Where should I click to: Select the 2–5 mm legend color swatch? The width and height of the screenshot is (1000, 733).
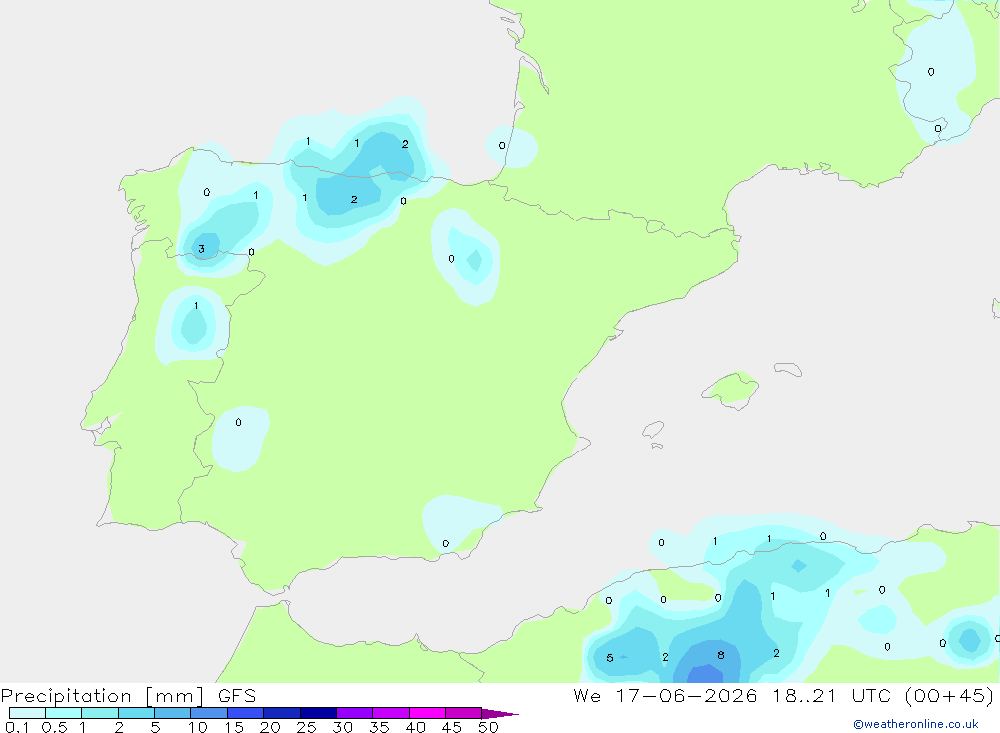136,713
